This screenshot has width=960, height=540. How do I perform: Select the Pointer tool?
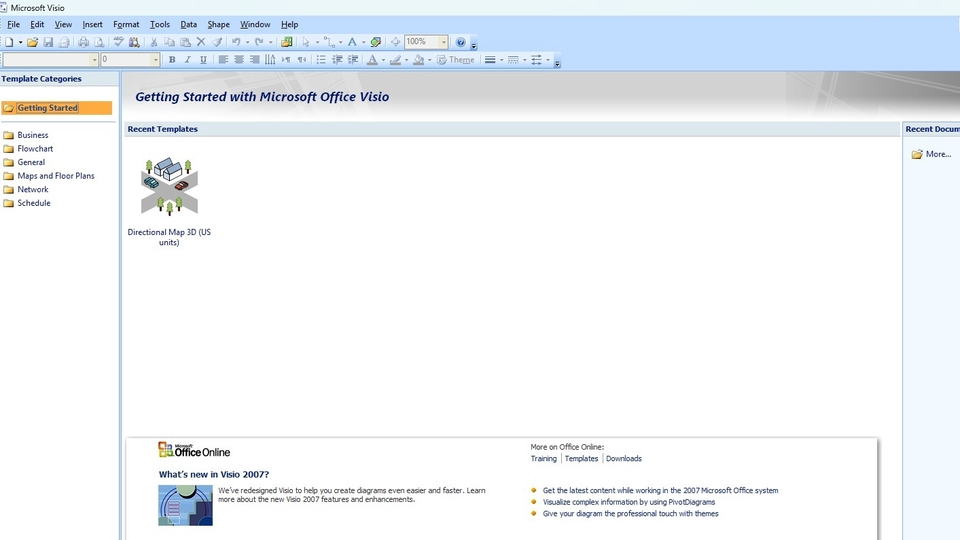(x=306, y=42)
